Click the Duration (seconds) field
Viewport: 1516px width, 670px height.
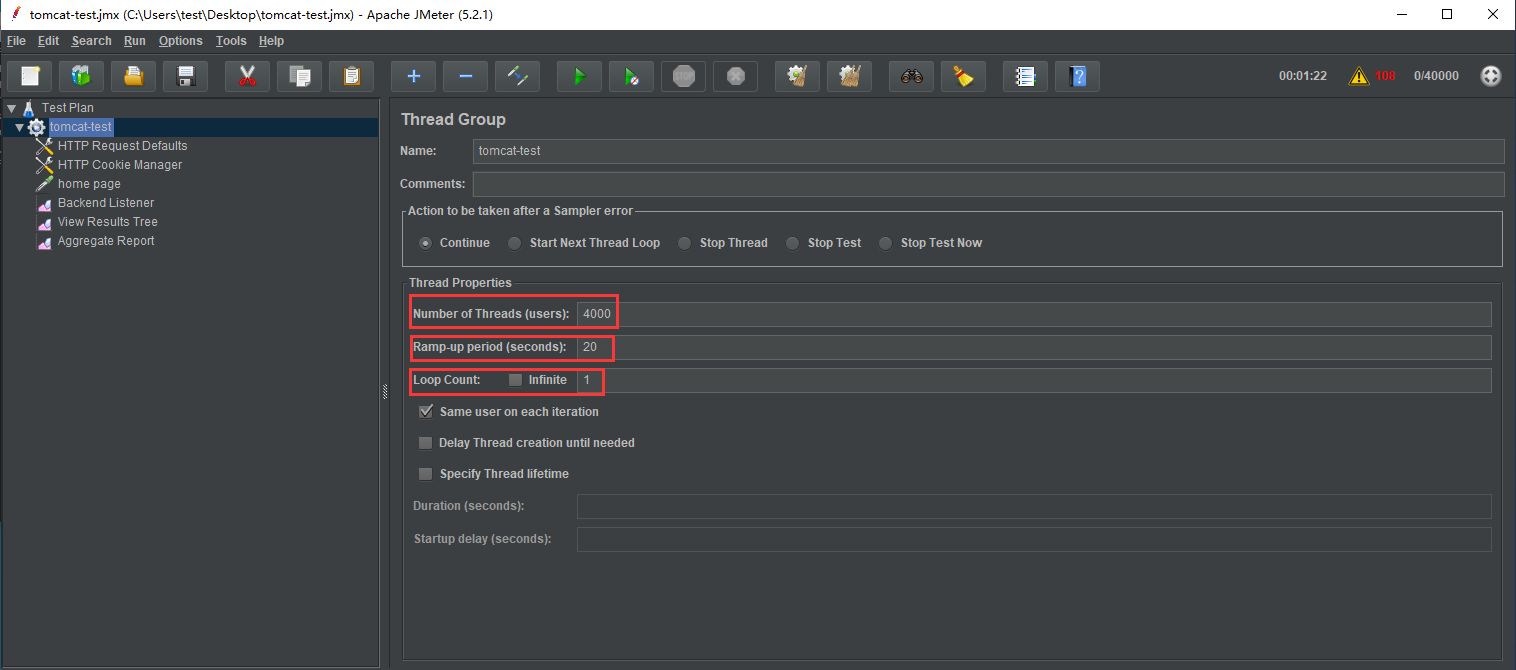tap(1034, 506)
